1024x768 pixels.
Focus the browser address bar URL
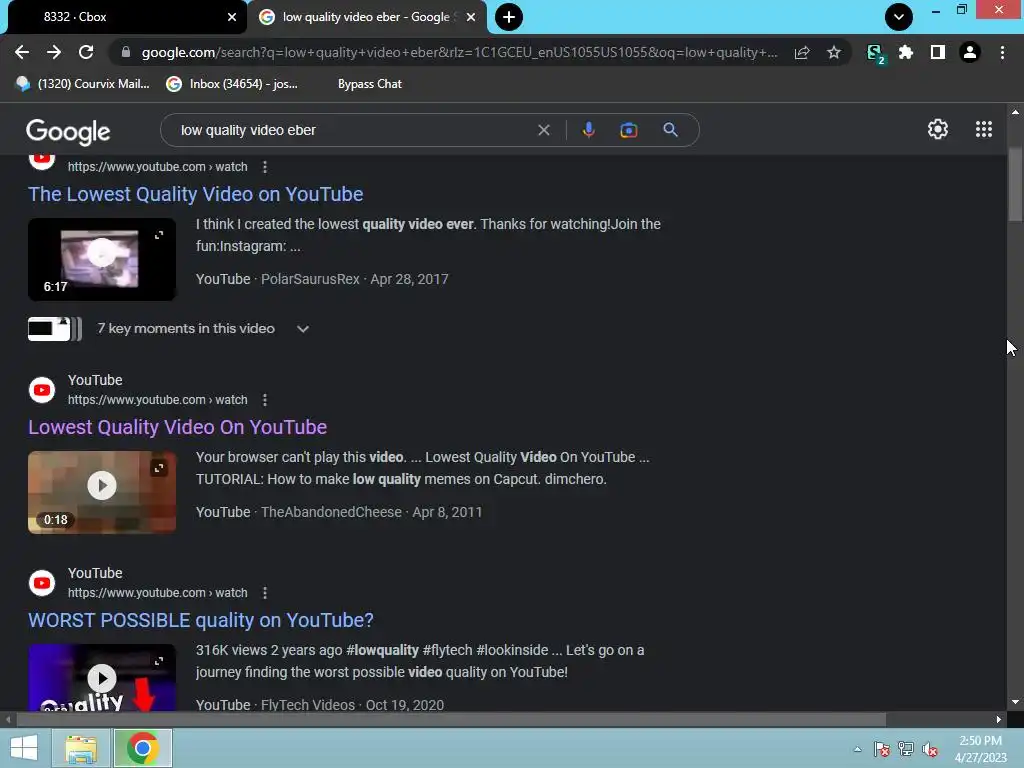[459, 52]
